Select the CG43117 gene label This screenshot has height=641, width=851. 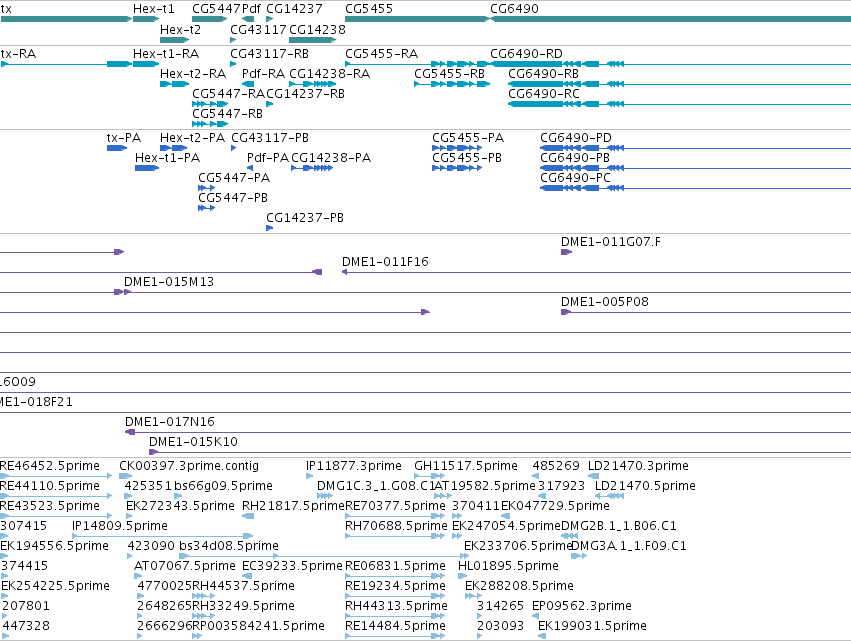258,29
